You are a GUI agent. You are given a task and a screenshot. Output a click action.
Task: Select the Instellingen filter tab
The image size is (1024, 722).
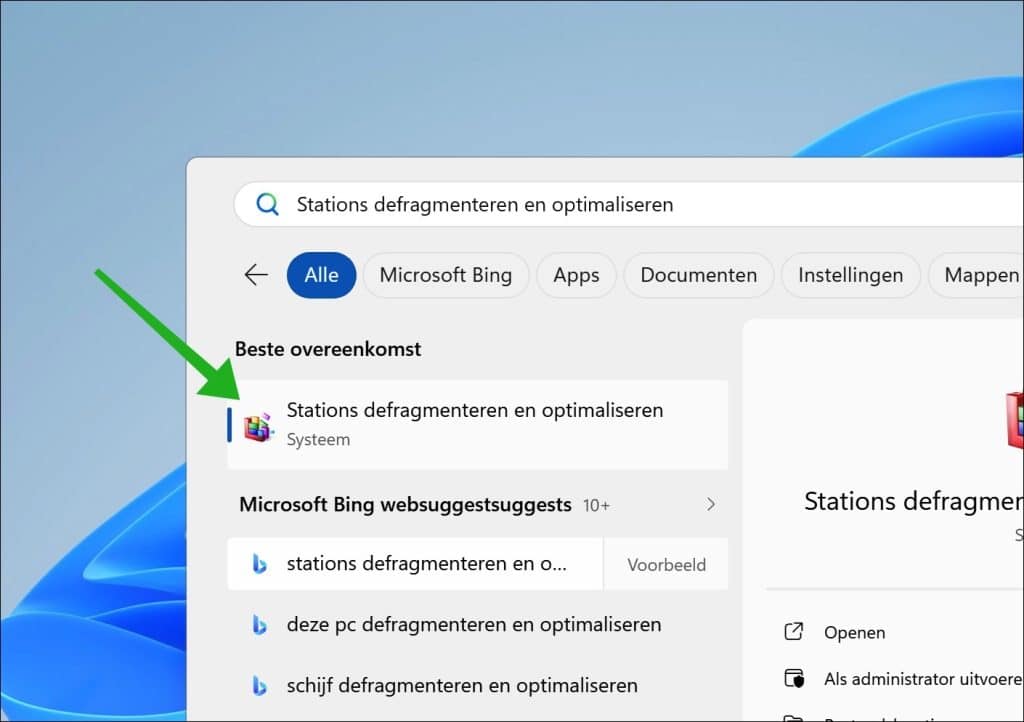pos(851,275)
